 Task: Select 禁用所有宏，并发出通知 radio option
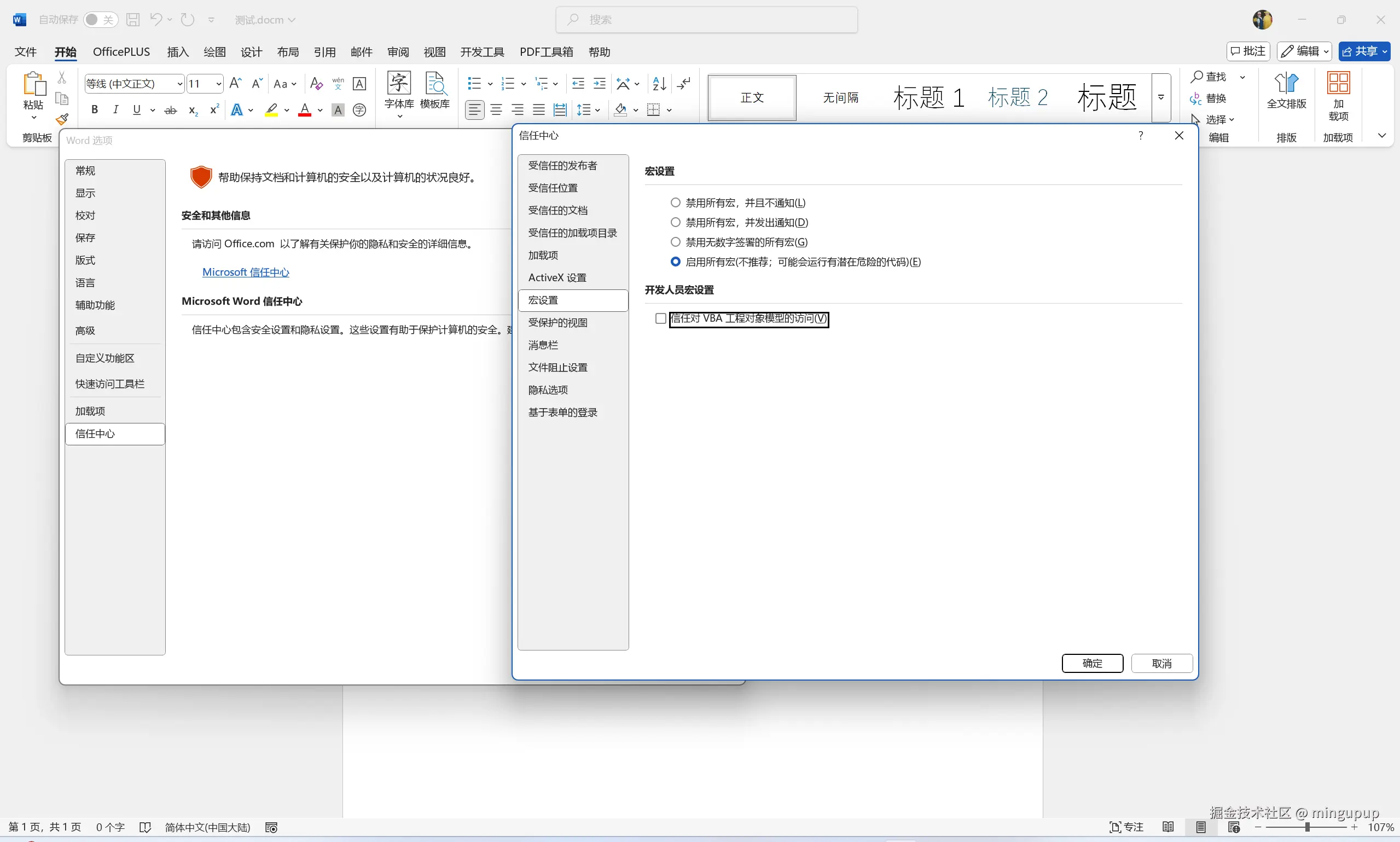coord(675,223)
